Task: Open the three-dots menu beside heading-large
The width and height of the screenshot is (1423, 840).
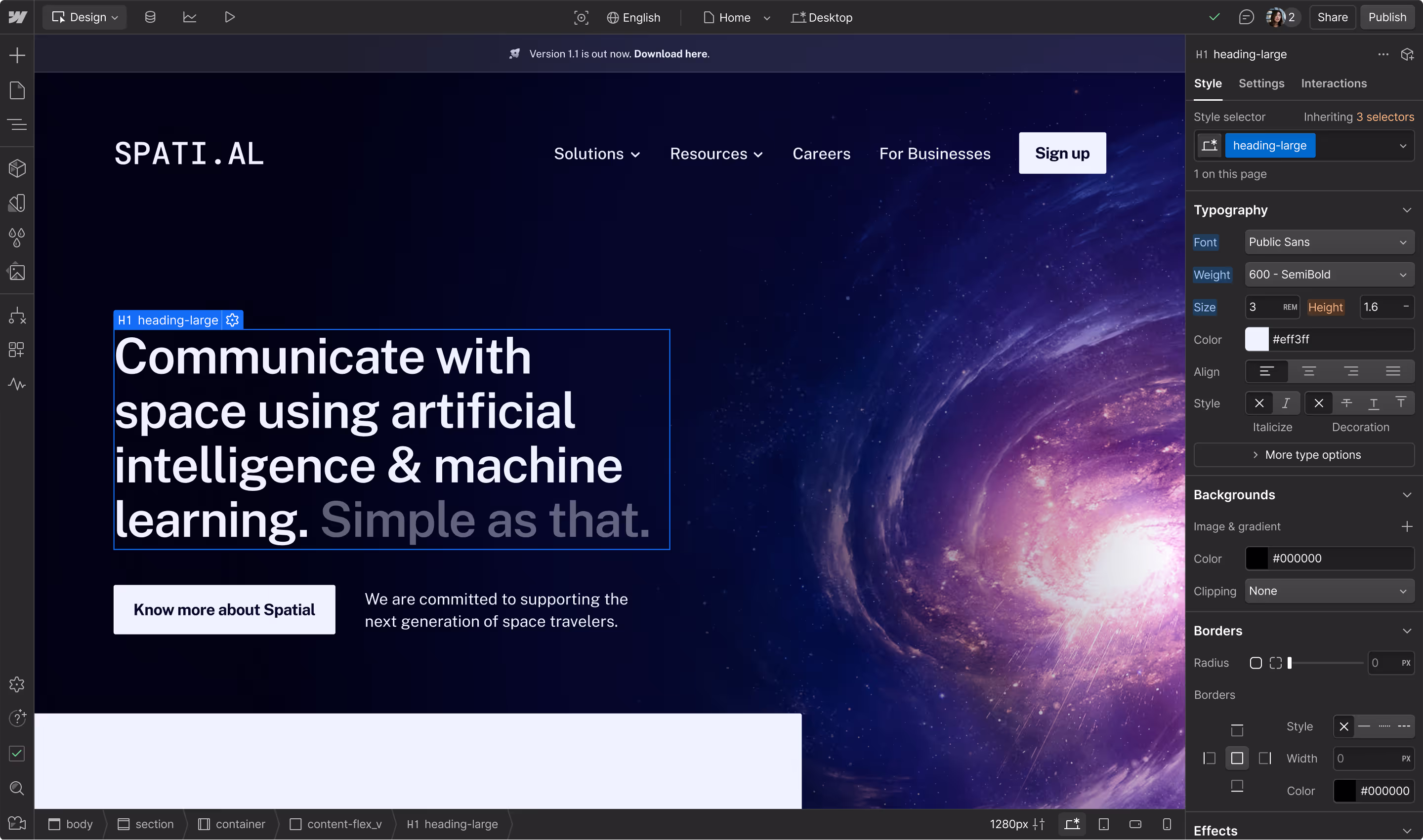Action: [x=1383, y=54]
